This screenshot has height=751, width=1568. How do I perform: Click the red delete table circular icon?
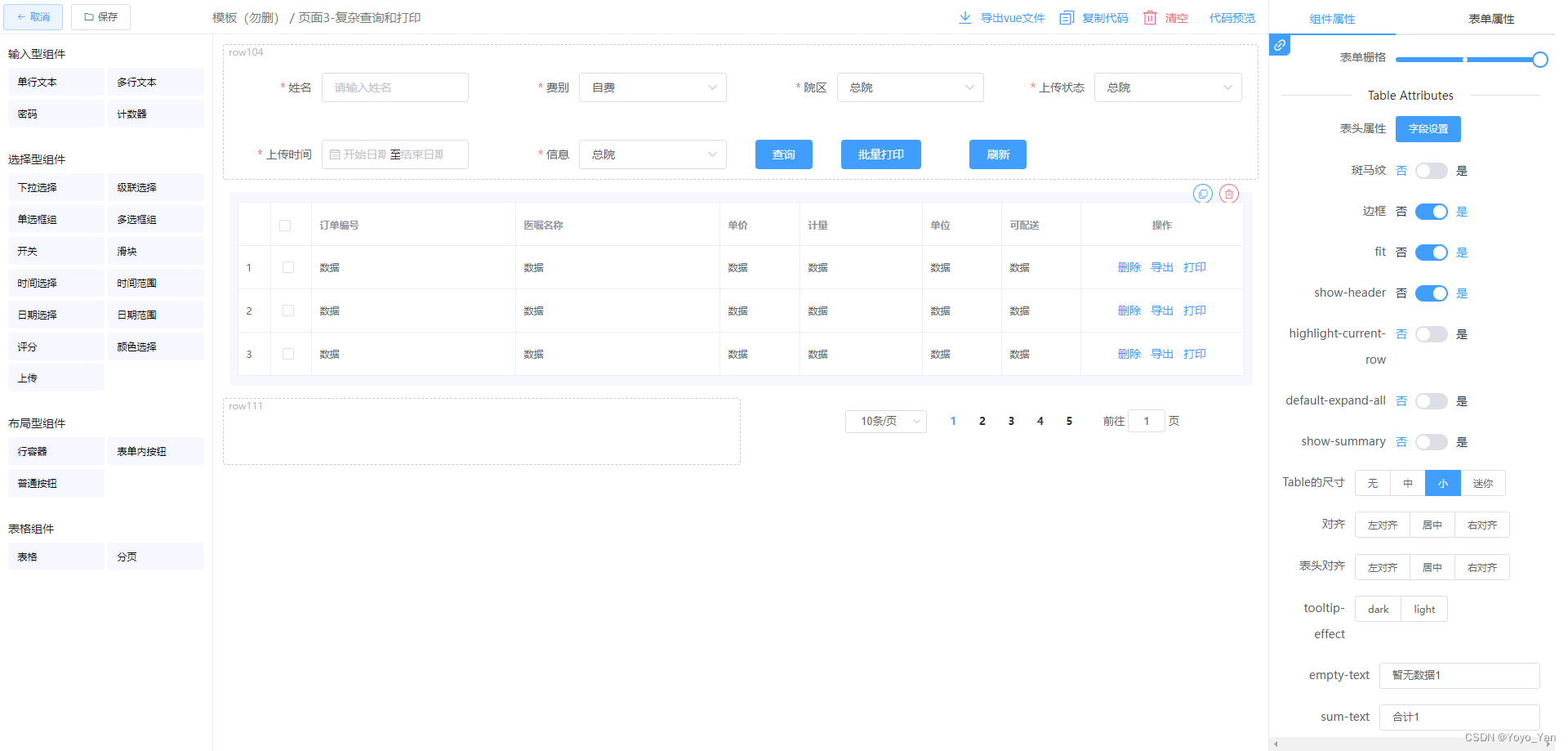tap(1228, 194)
